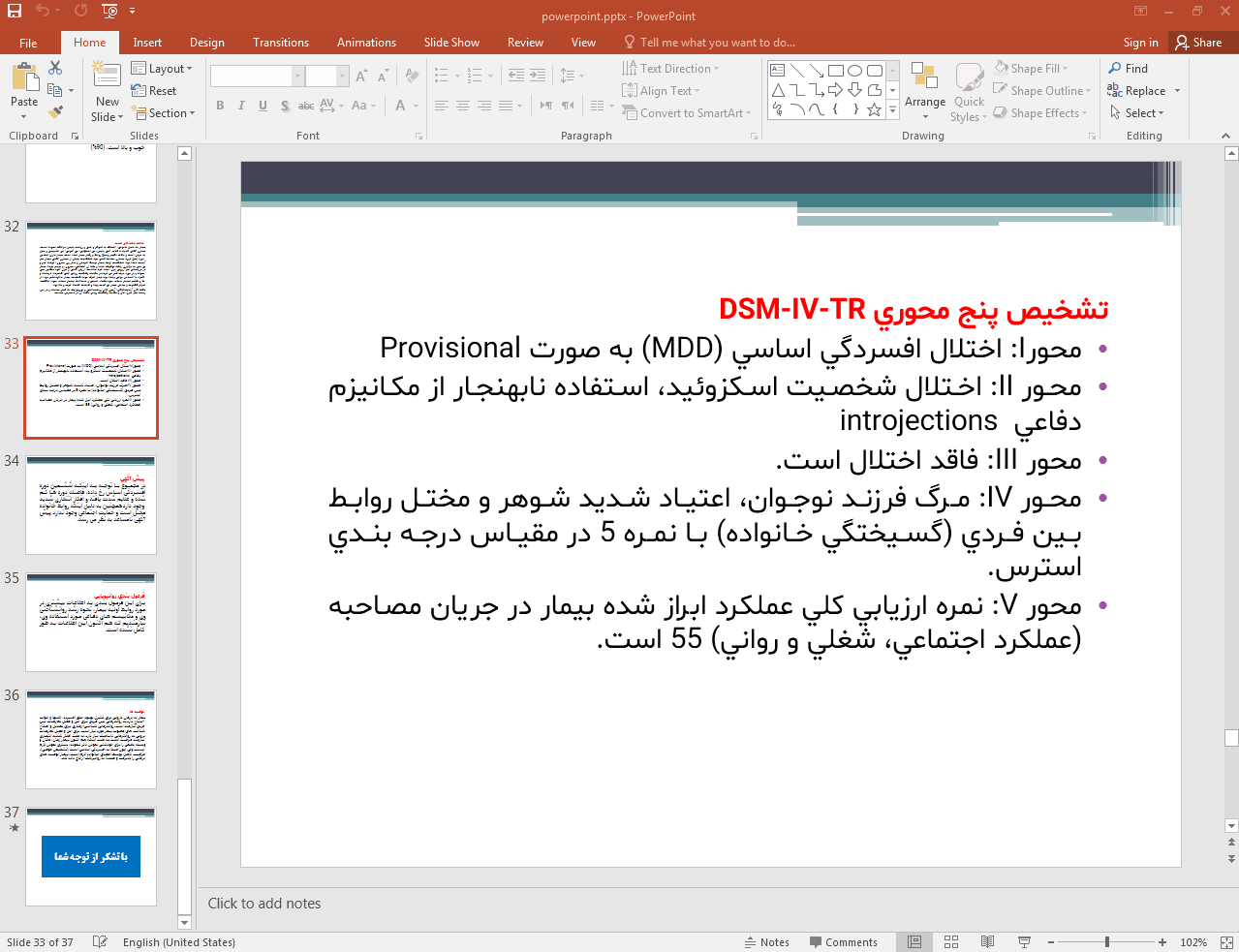The image size is (1239, 952).
Task: Apply bold formatting to selected text
Action: [220, 106]
